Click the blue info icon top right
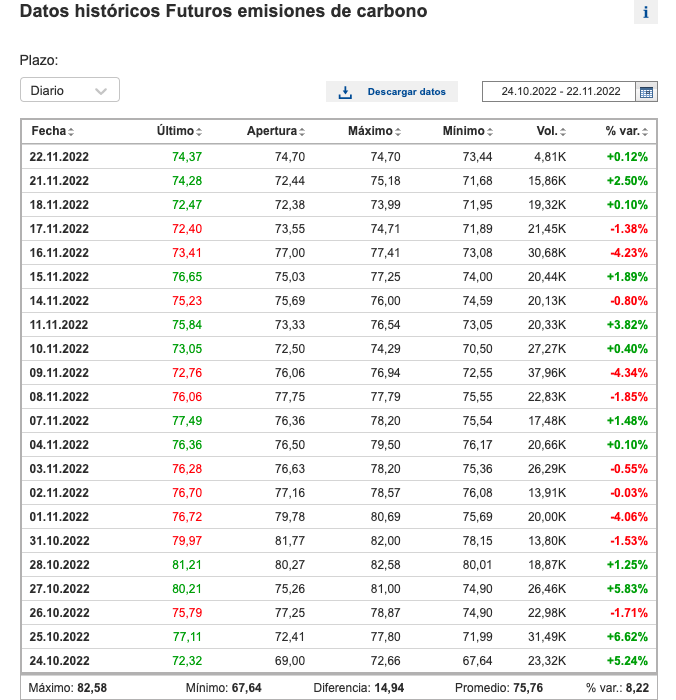This screenshot has width=676, height=700. (645, 12)
